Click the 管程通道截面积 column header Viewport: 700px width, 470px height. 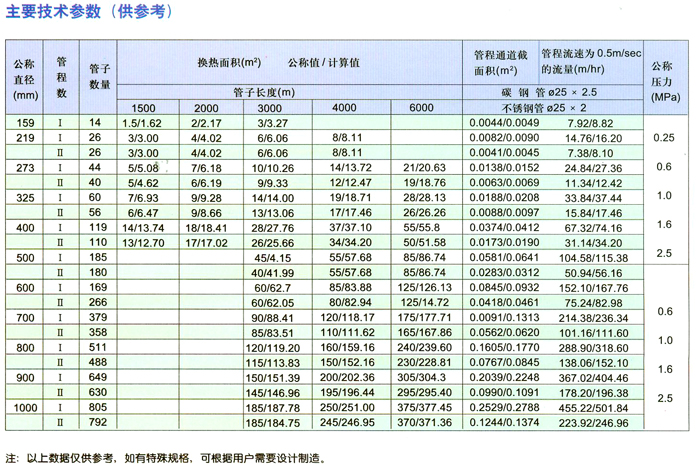[499, 62]
